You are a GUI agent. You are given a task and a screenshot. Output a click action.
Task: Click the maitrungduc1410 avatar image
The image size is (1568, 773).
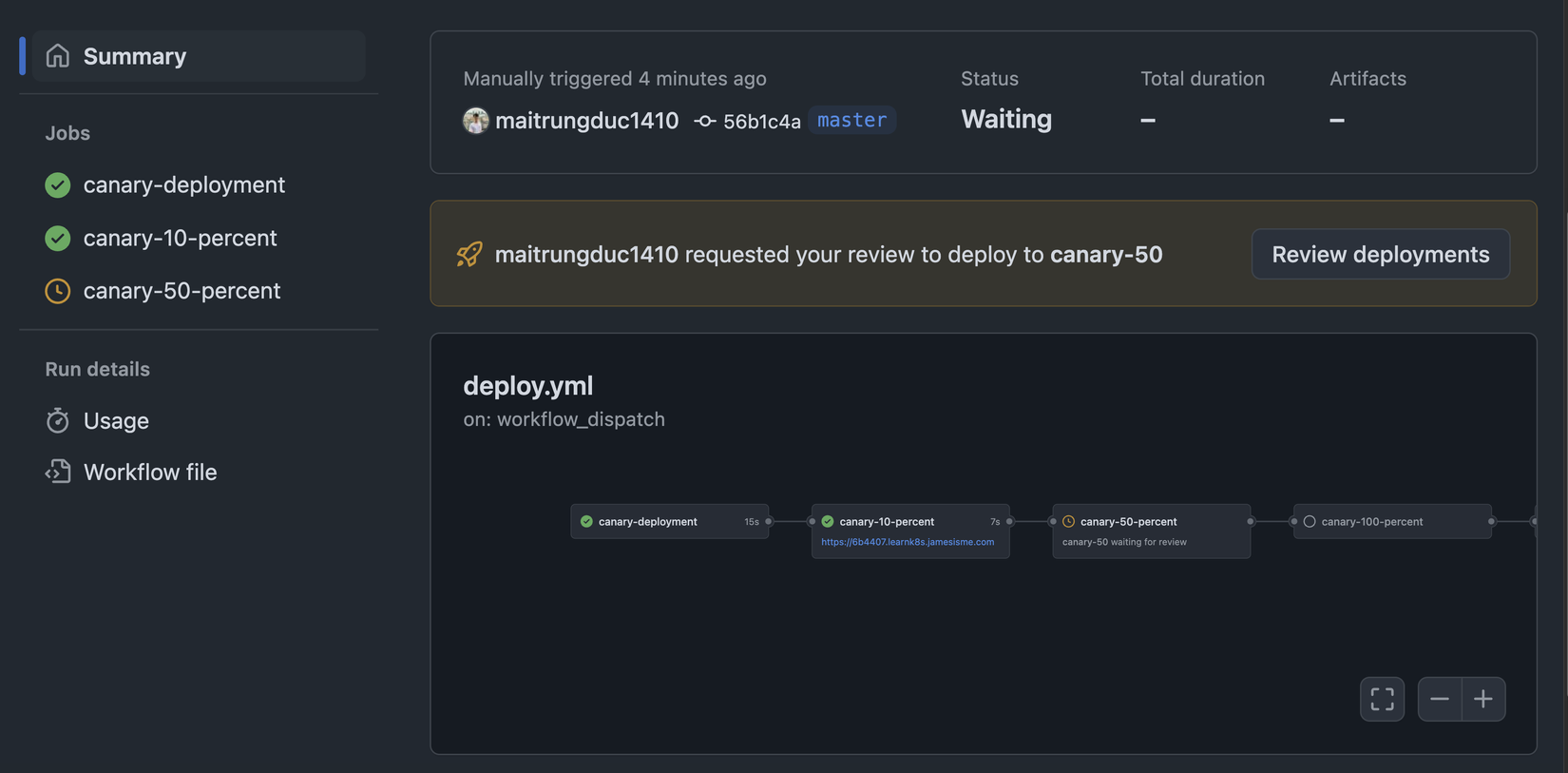coord(476,121)
